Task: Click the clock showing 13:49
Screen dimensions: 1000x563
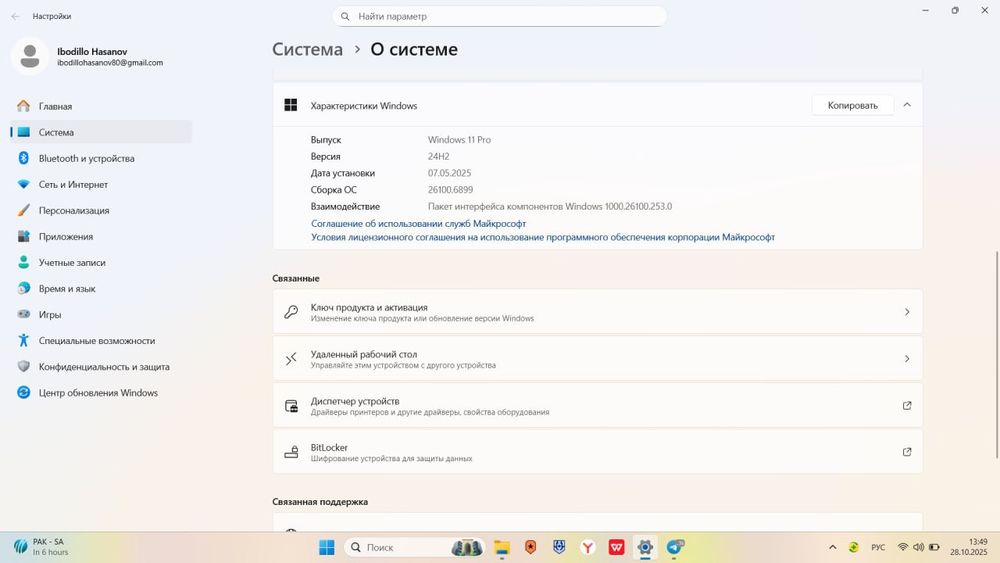Action: (978, 542)
